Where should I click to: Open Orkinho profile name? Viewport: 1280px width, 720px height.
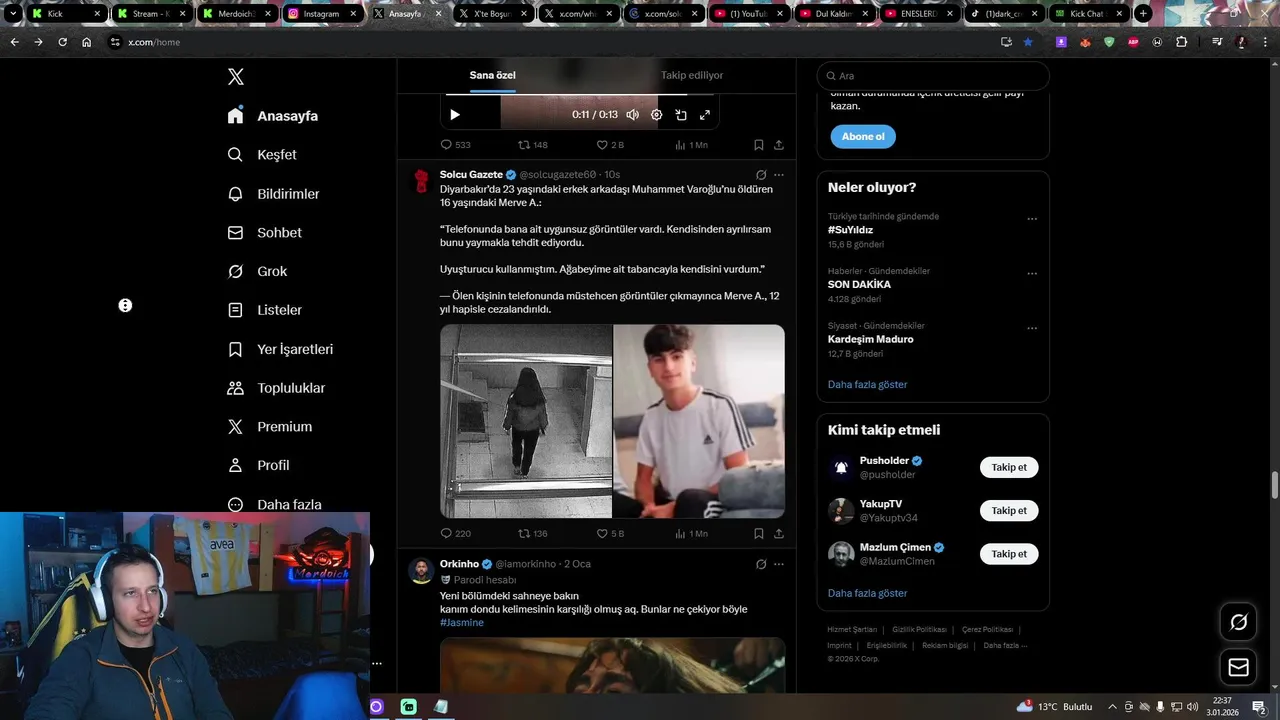click(459, 564)
